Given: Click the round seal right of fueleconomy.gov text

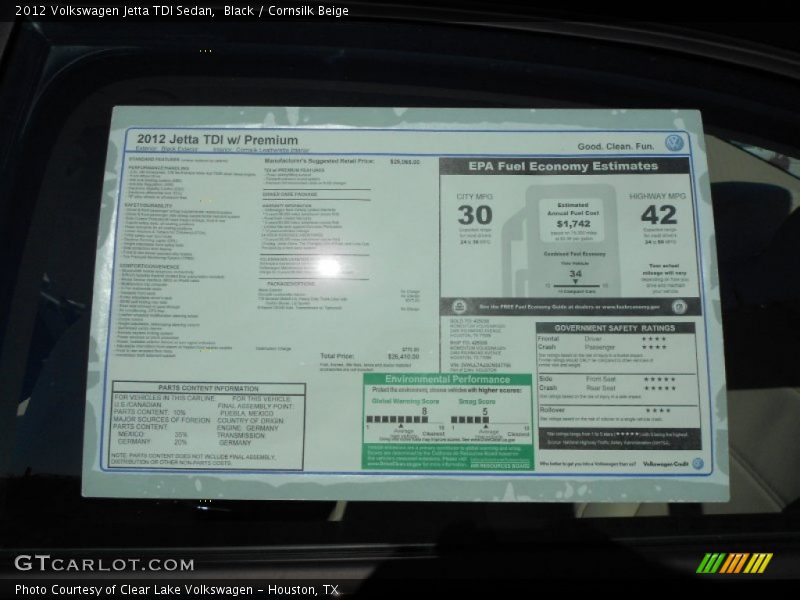Looking at the screenshot, I should (677, 307).
